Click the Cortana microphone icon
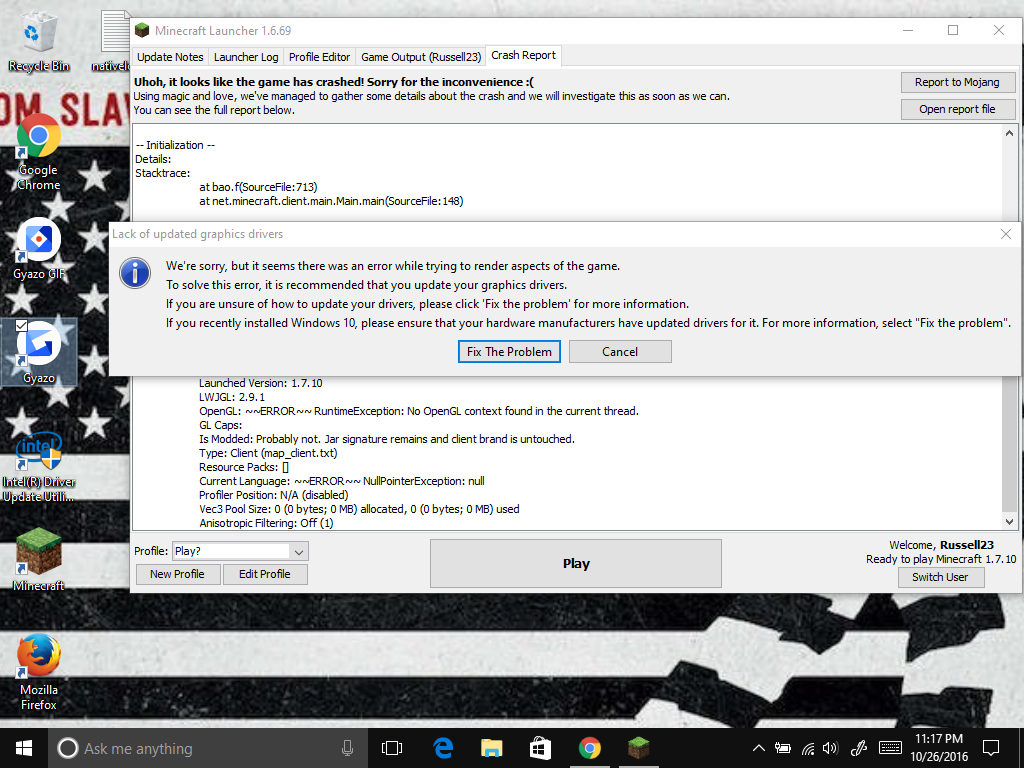Image resolution: width=1024 pixels, height=768 pixels. (x=347, y=748)
